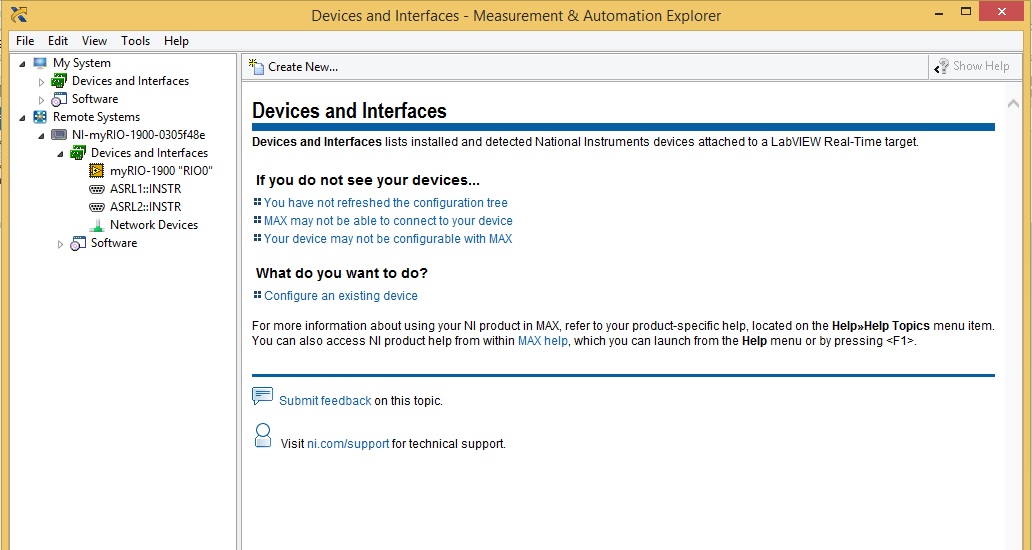
Task: Collapse the Remote Systems tree node
Action: point(22,118)
